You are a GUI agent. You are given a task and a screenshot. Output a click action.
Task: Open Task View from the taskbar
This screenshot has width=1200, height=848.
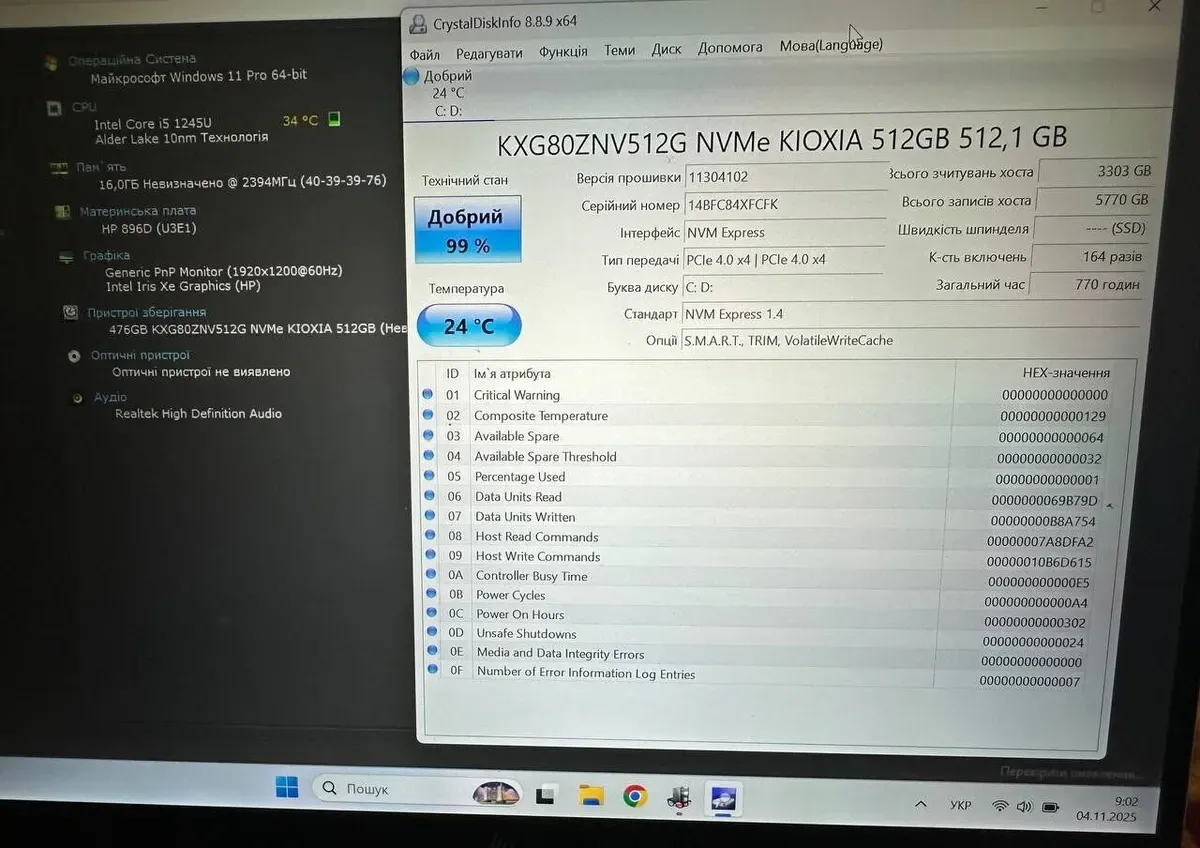point(545,796)
